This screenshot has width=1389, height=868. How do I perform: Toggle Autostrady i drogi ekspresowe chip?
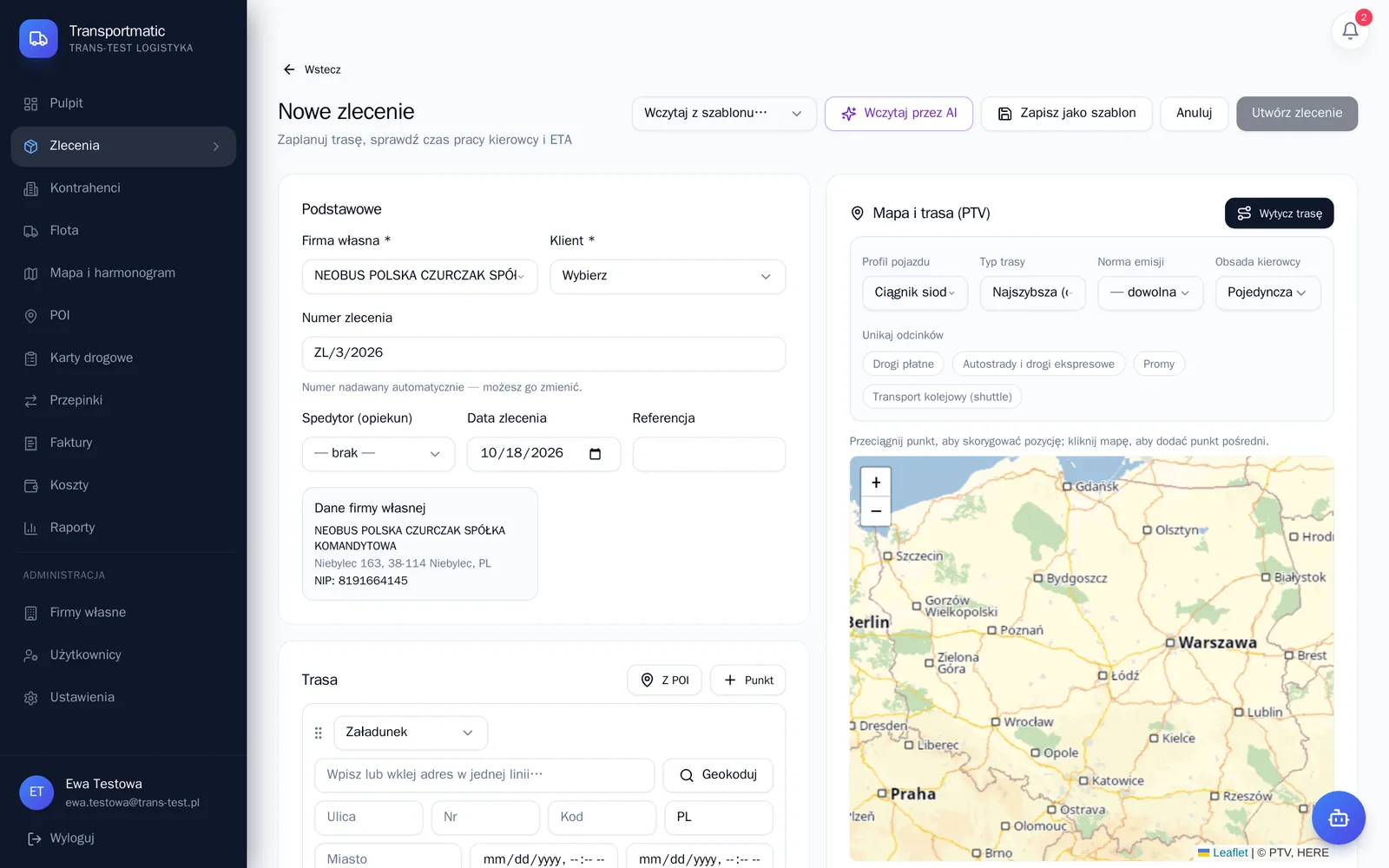(x=1038, y=365)
